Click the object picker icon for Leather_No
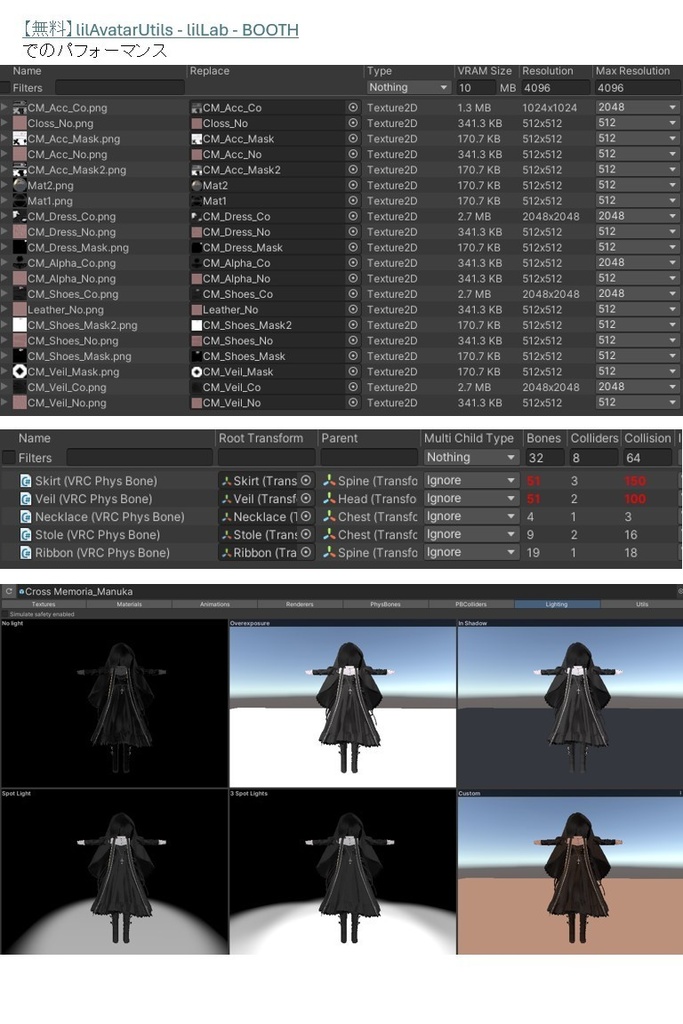 [353, 310]
